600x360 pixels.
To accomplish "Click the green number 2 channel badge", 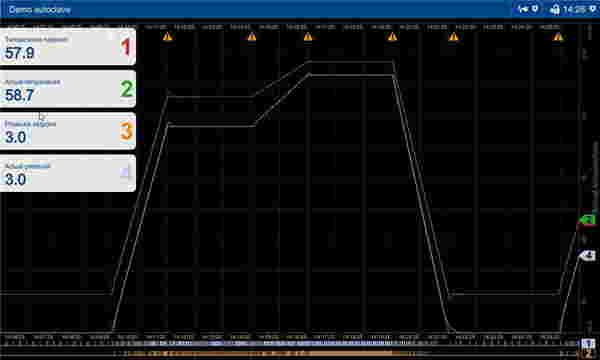I will pos(127,89).
